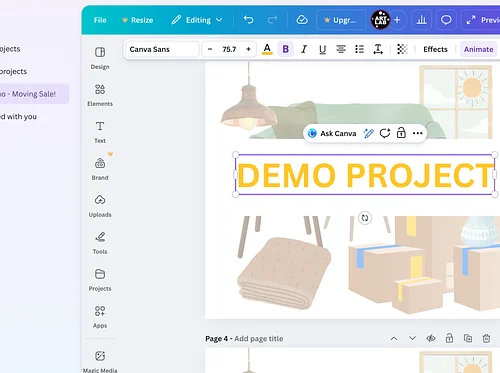Open the Canva Sans font selector
Screen dimensions: 500x373
pos(162,49)
